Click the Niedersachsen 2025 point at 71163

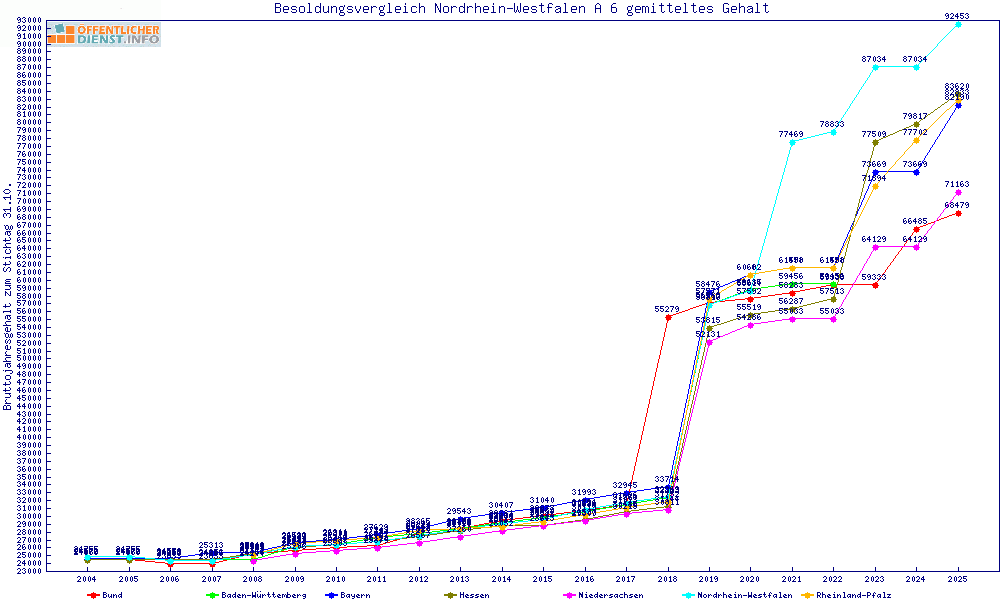958,192
